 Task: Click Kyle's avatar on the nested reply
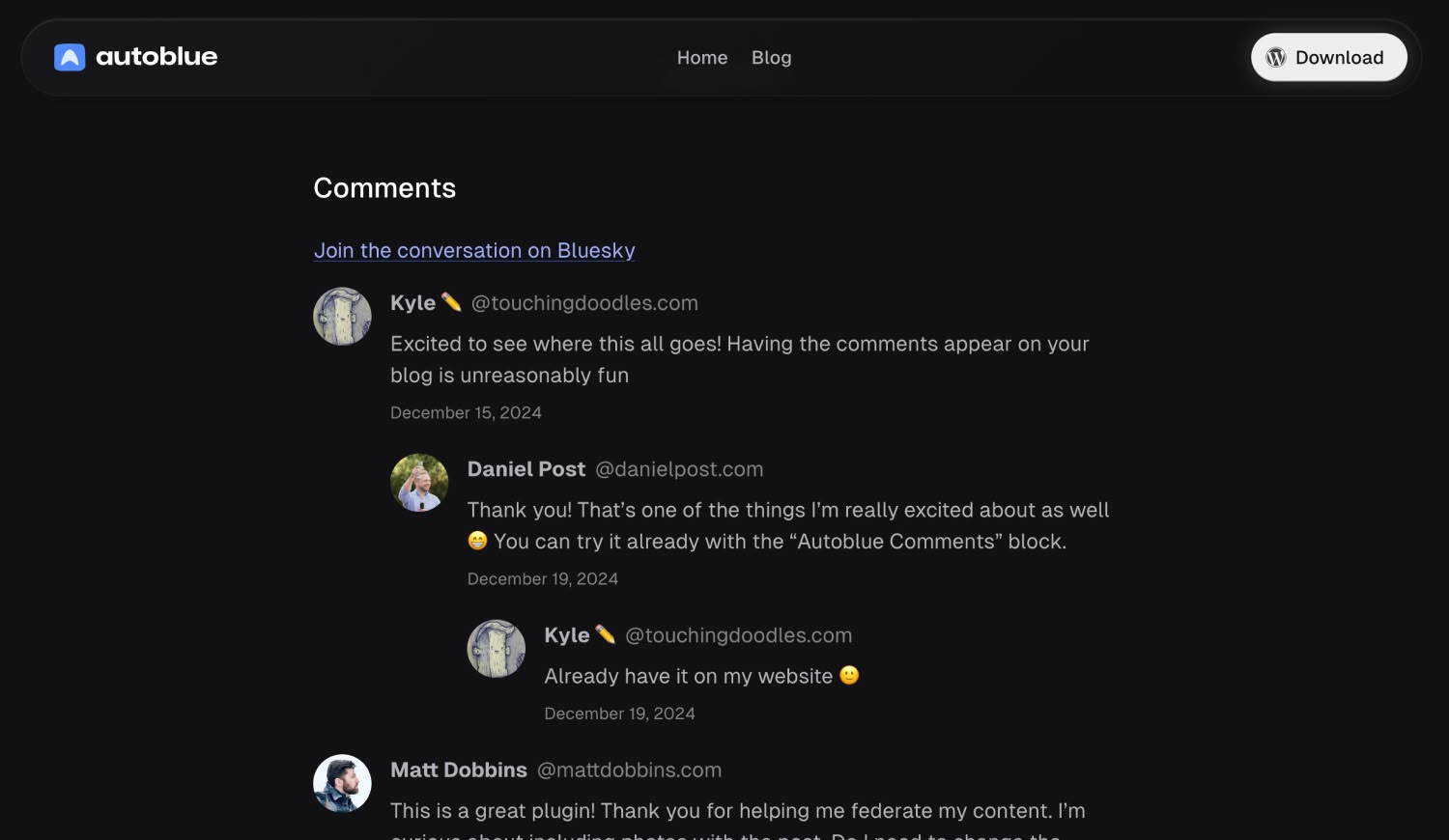(x=496, y=648)
